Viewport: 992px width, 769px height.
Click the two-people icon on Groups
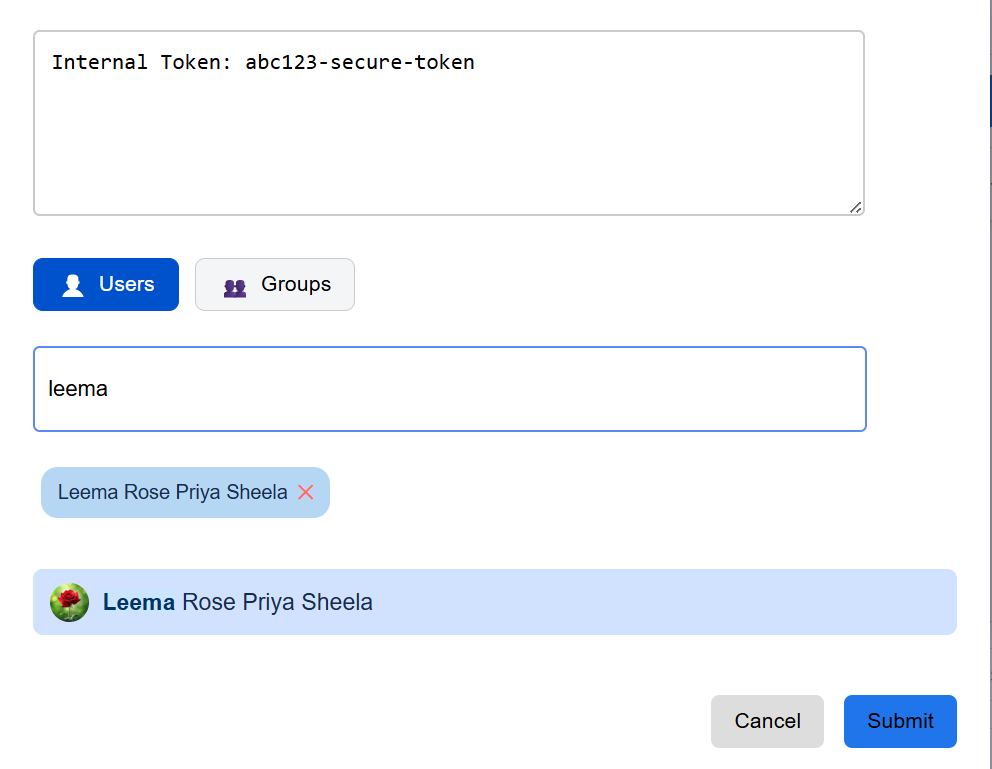coord(235,286)
